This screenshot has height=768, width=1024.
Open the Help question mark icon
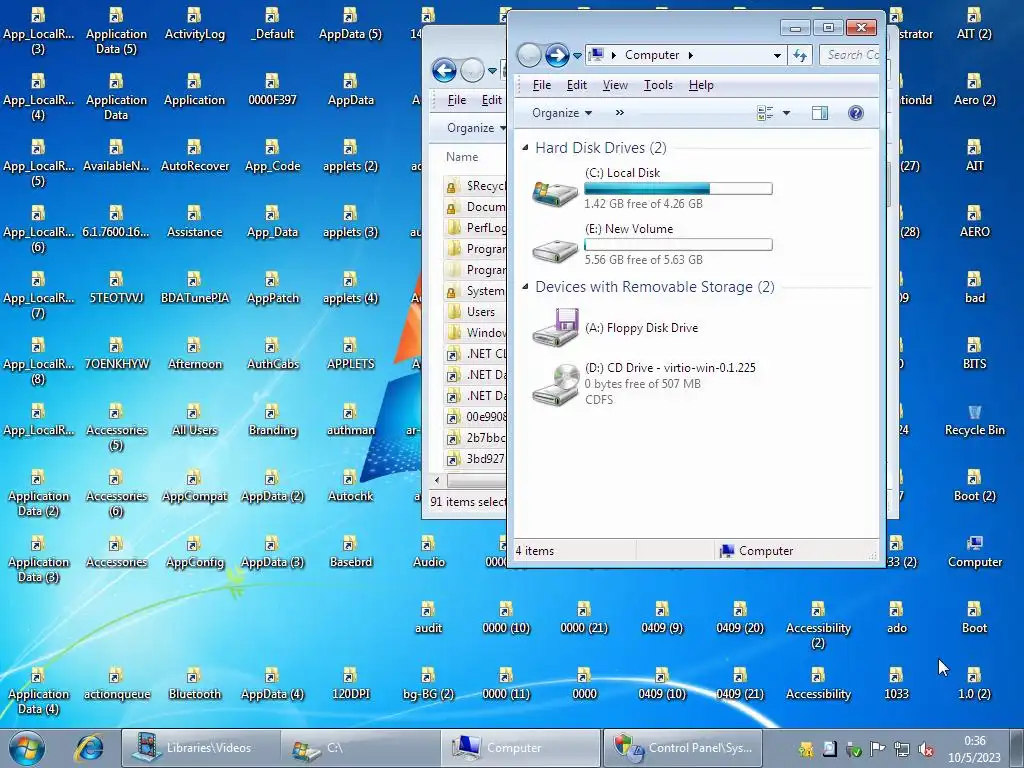856,113
